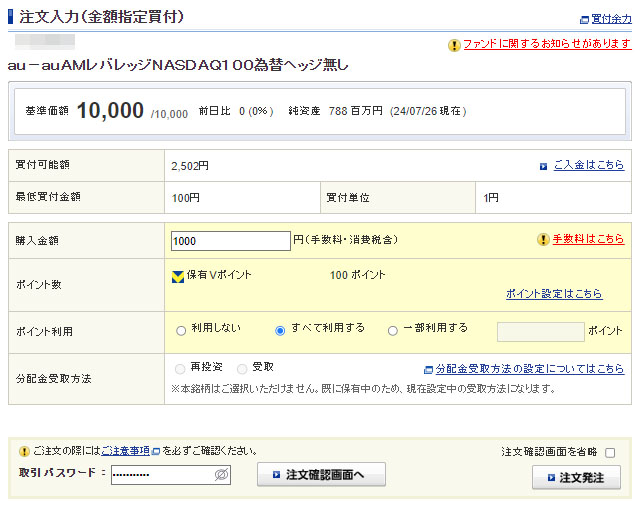
Task: Choose the 一部利用する radio option
Action: click(x=392, y=329)
